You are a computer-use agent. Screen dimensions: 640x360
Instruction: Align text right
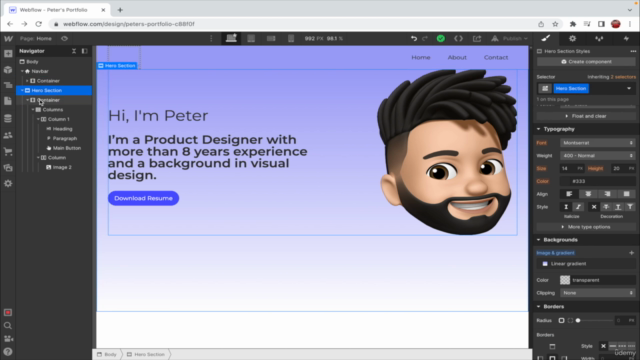[607, 194]
